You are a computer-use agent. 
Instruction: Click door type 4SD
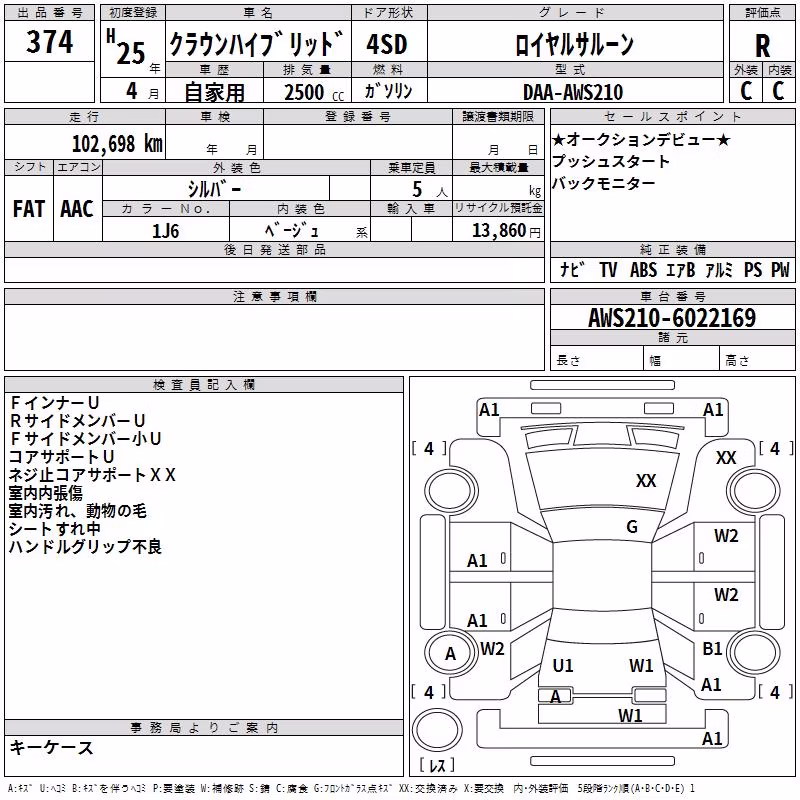point(387,44)
